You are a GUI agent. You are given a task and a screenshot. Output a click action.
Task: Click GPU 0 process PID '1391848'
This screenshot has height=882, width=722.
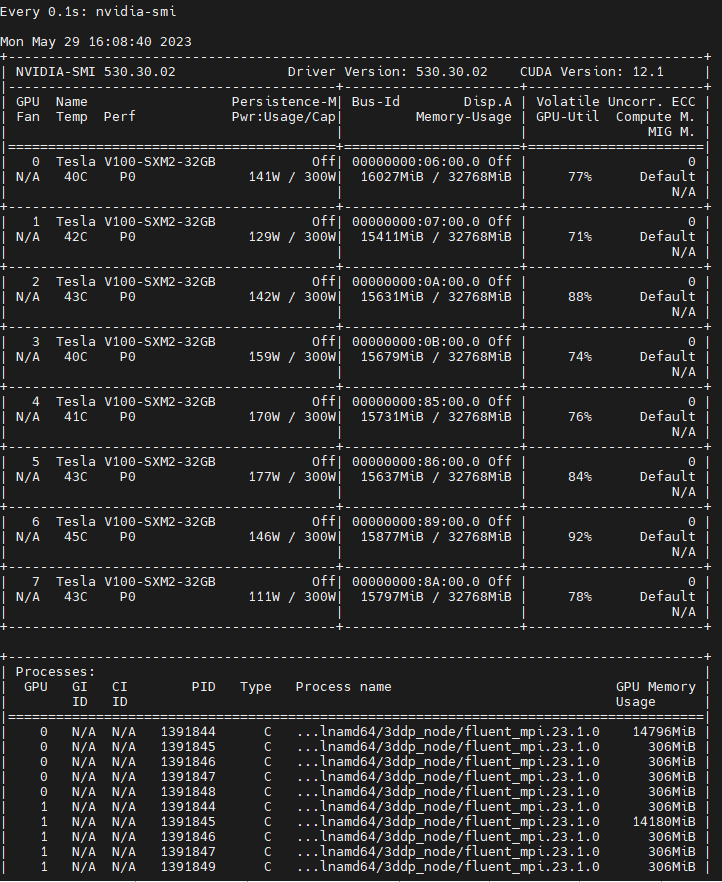tap(188, 792)
